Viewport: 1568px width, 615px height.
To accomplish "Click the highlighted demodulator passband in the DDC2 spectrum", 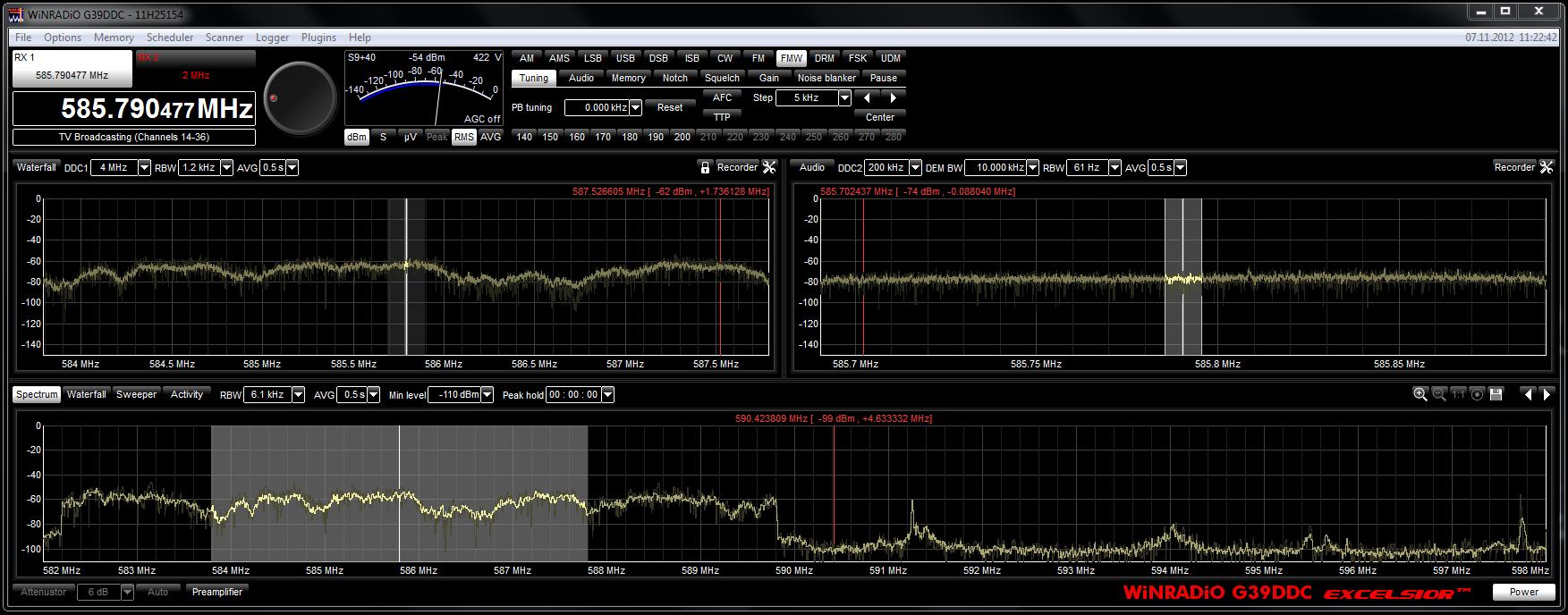I will 1182,276.
